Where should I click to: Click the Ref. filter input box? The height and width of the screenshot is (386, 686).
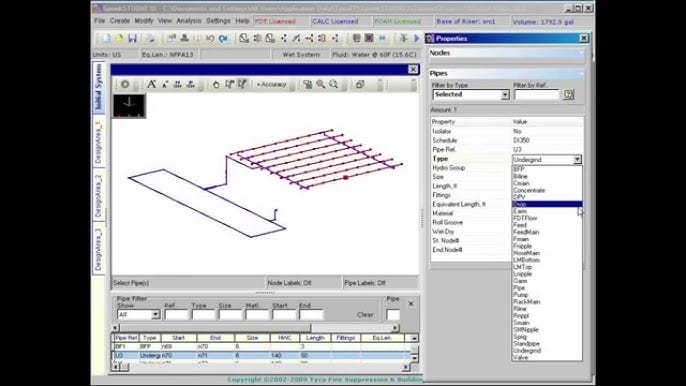point(176,314)
